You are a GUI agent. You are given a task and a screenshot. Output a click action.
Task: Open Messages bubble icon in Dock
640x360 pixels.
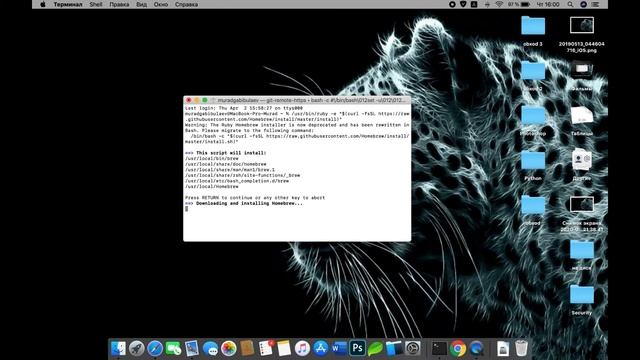pos(210,349)
